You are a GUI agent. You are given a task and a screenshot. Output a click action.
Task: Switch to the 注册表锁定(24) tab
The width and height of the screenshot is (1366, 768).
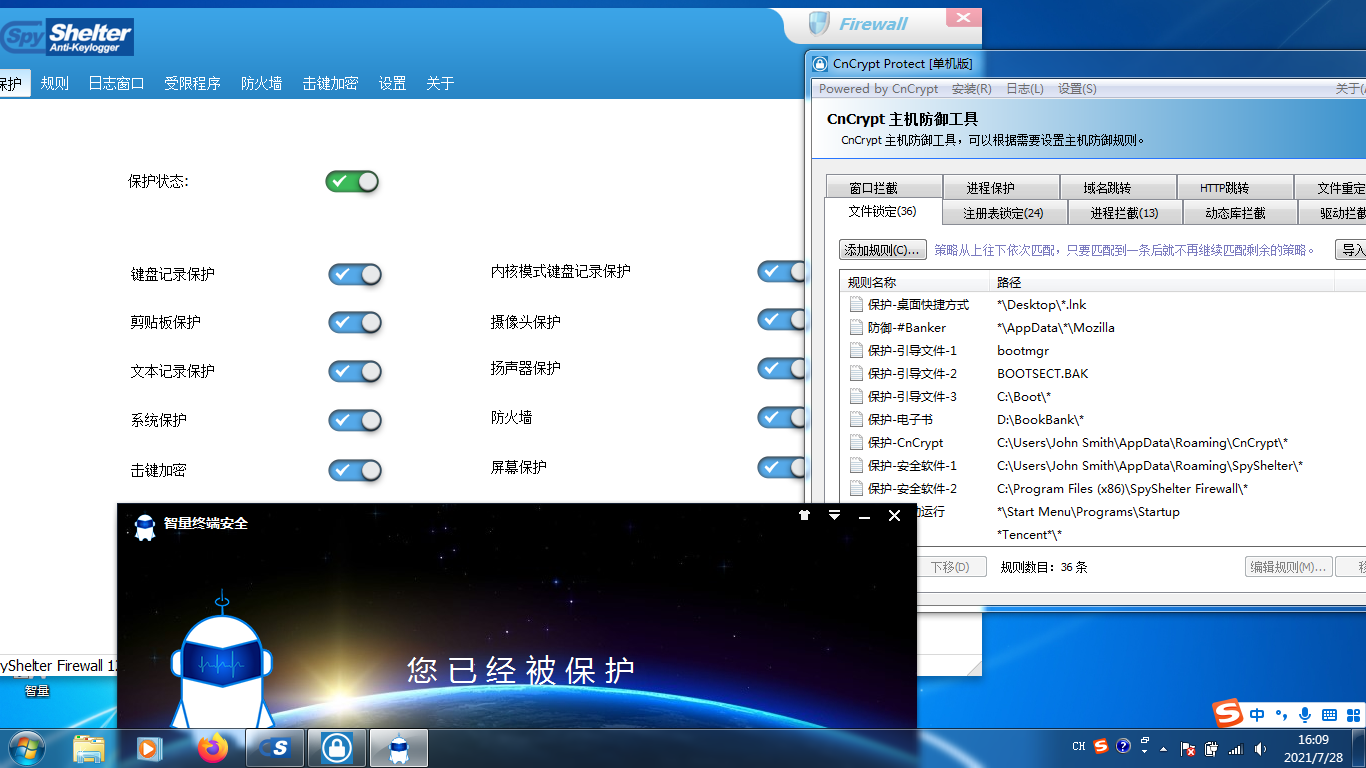point(1003,213)
